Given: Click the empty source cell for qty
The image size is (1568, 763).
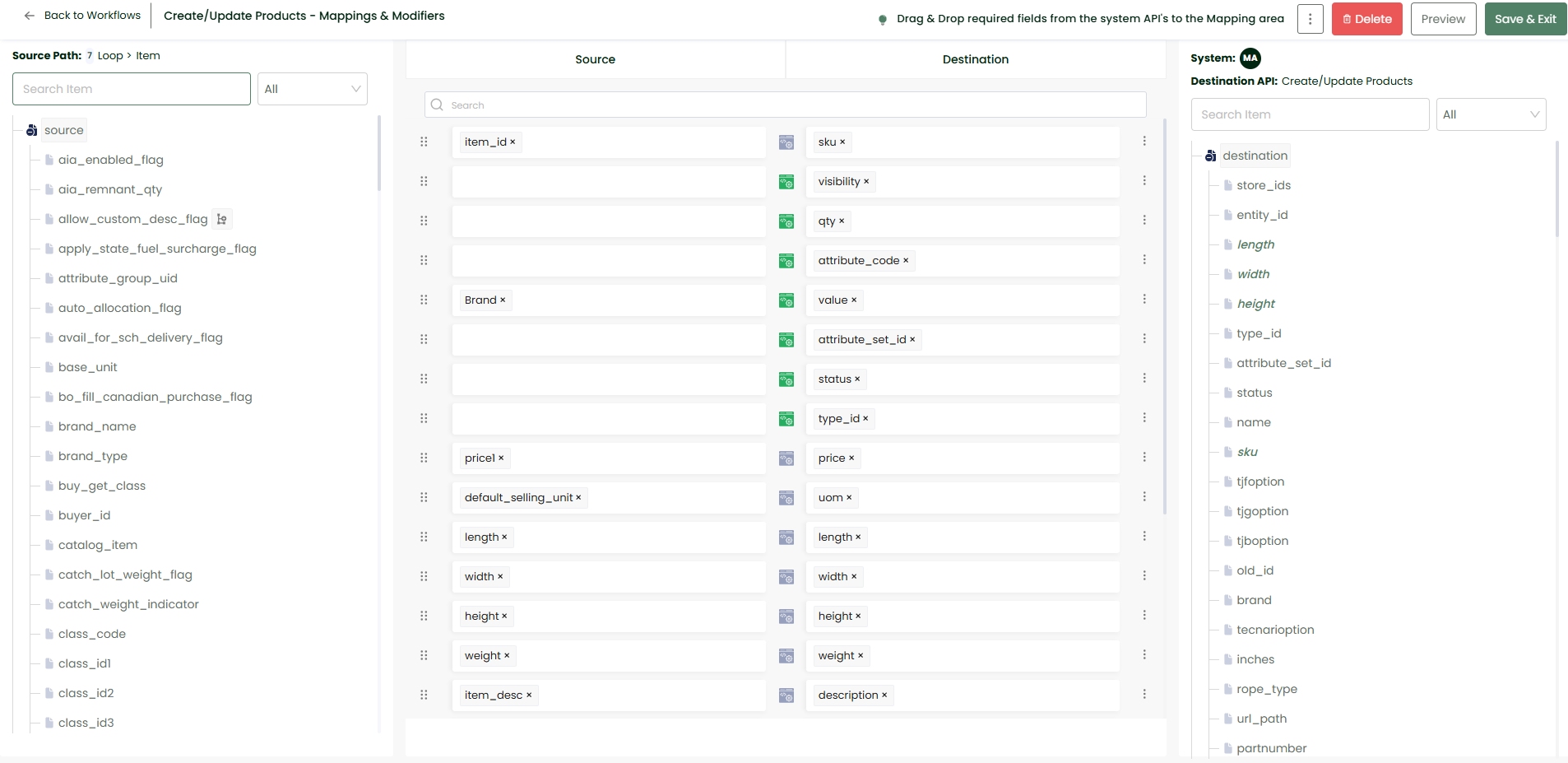Looking at the screenshot, I should click(x=609, y=221).
